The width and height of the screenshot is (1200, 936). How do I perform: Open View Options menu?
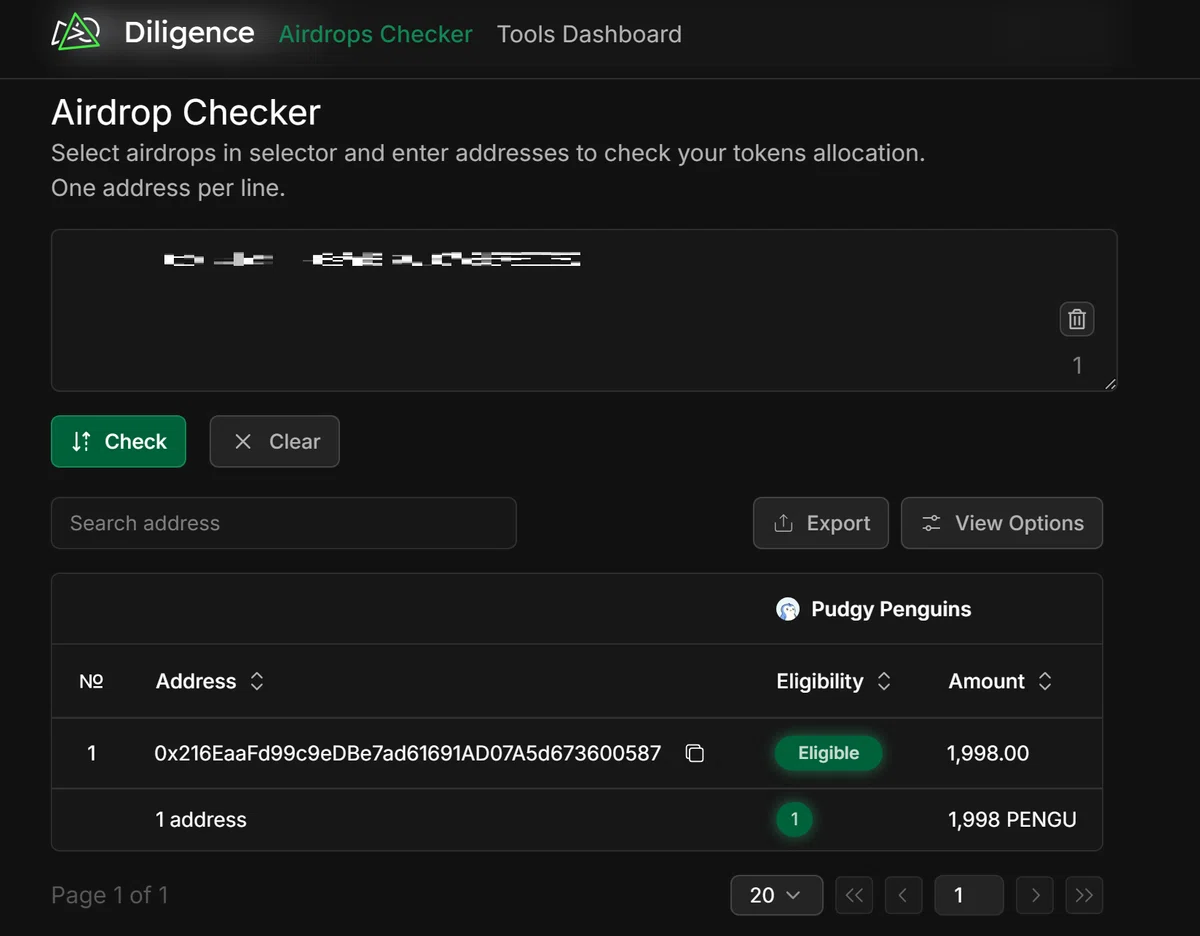coord(1002,523)
